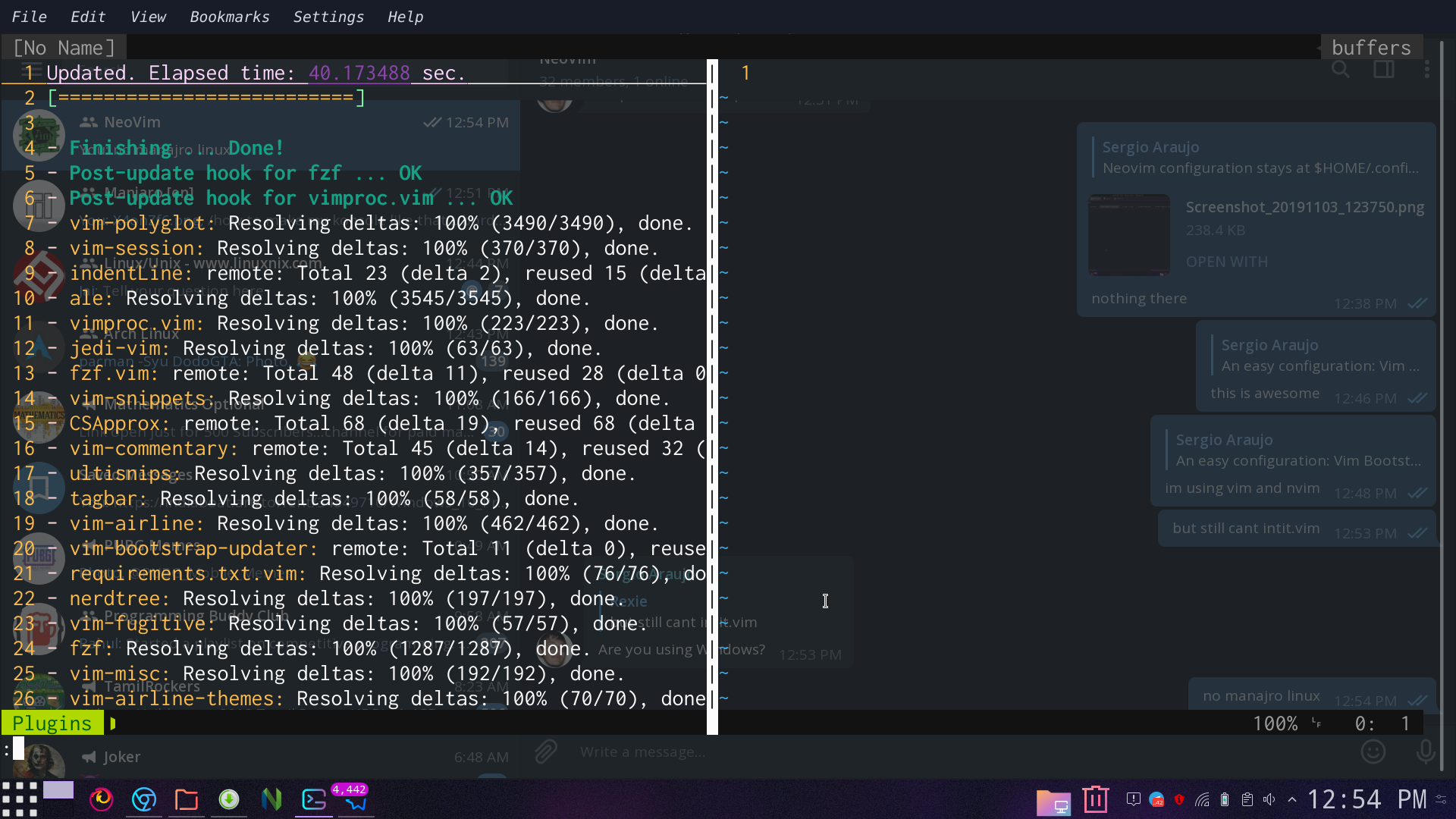1456x819 pixels.
Task: Launch Chromium browser from taskbar
Action: [x=143, y=799]
